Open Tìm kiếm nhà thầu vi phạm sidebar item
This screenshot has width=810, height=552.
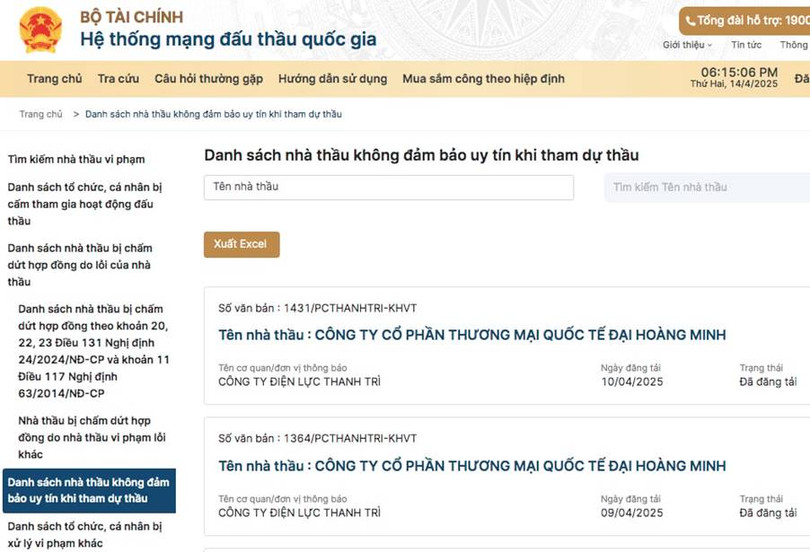pos(76,159)
